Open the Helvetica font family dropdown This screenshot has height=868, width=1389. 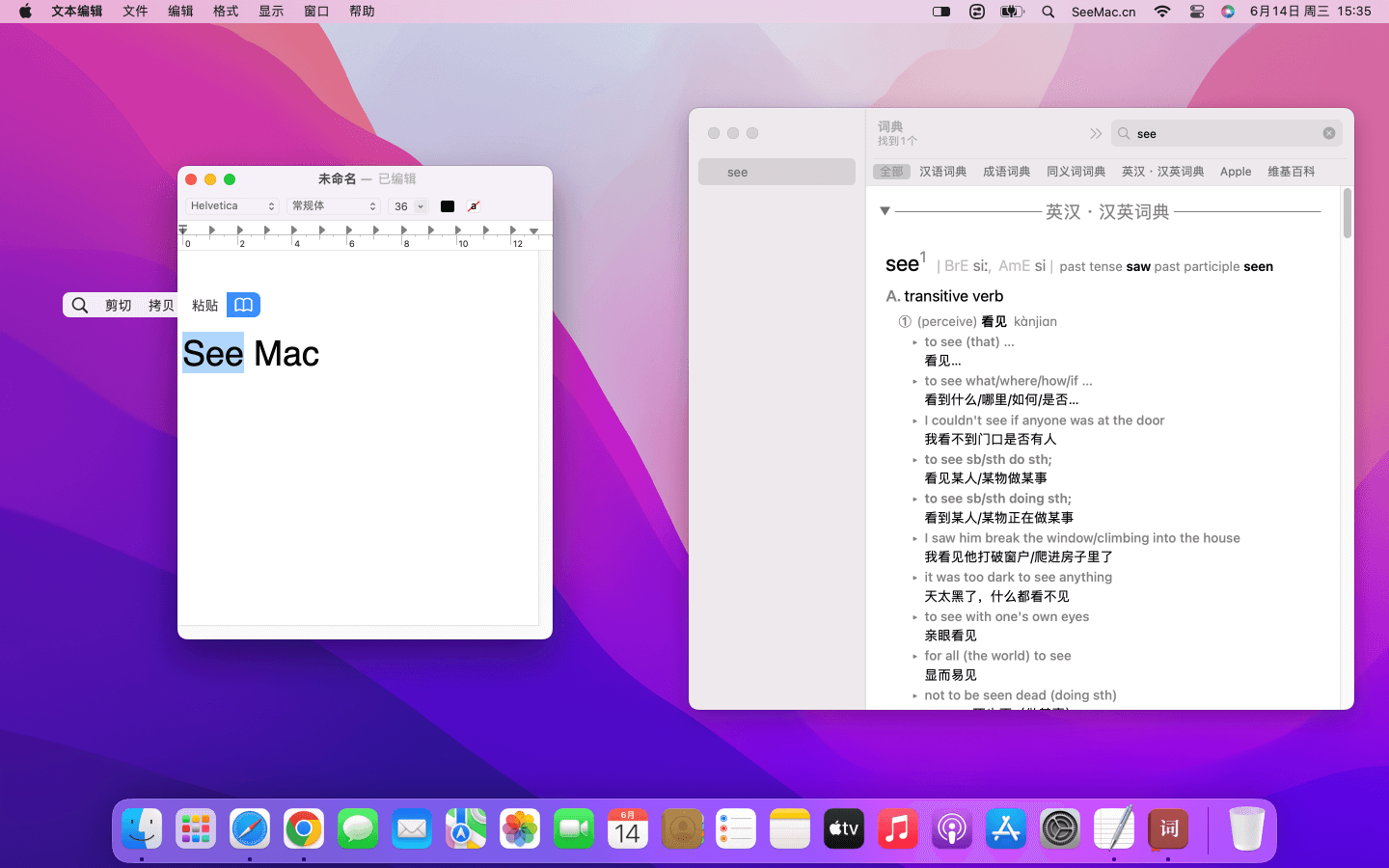[232, 206]
